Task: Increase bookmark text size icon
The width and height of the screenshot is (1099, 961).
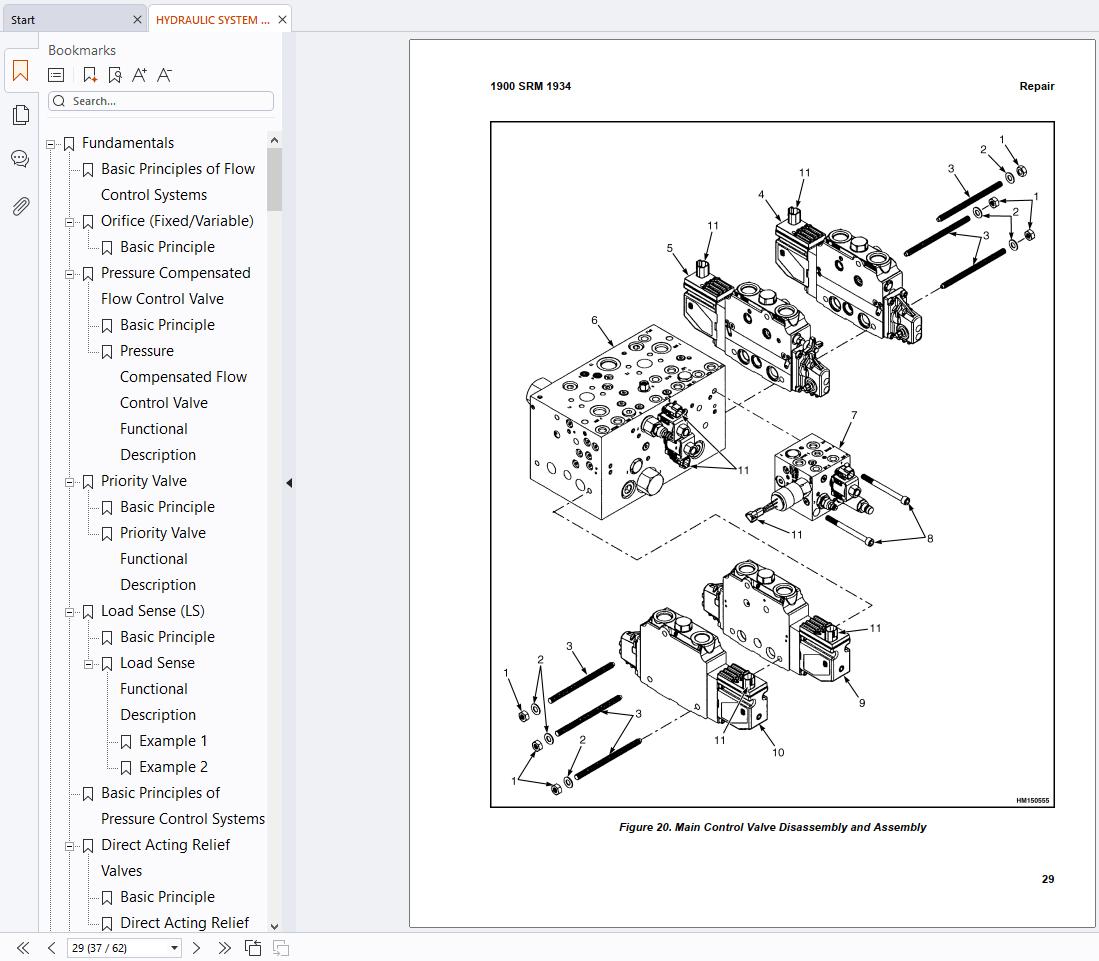Action: [x=139, y=75]
